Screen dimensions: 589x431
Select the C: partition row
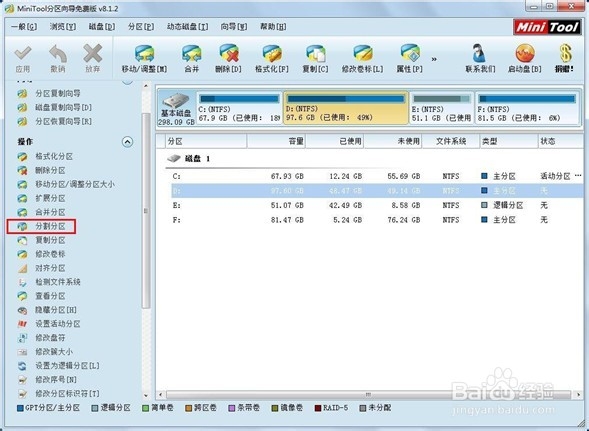[x=377, y=176]
